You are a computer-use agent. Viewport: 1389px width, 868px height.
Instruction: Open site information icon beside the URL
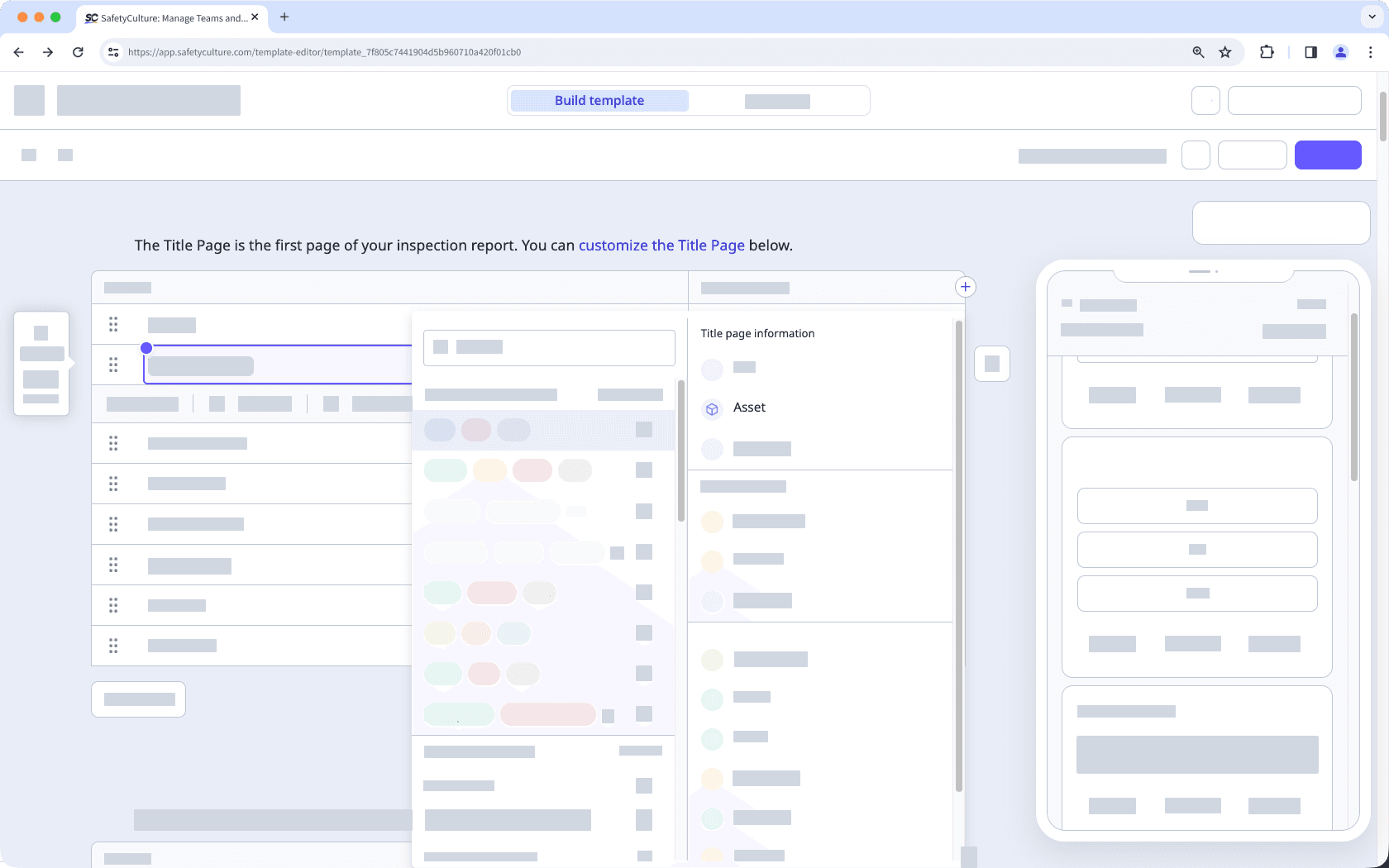(112, 51)
